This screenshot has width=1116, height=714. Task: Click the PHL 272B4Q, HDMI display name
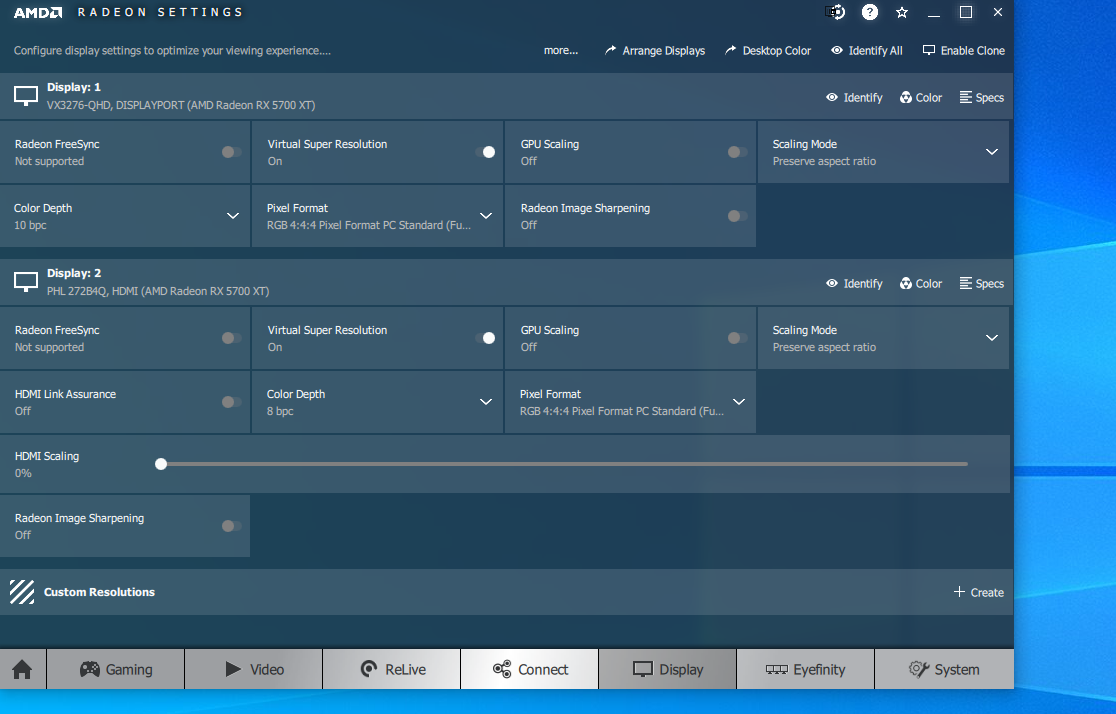[x=158, y=291]
